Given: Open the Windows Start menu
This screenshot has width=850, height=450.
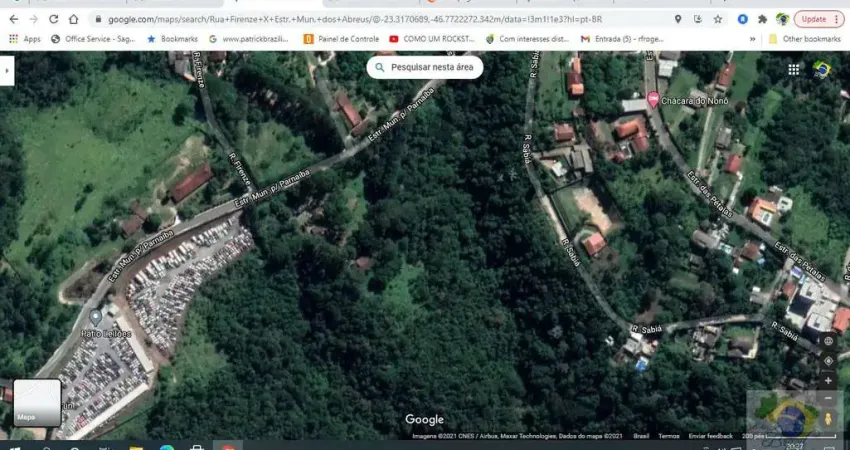Looking at the screenshot, I should pyautogui.click(x=12, y=446).
